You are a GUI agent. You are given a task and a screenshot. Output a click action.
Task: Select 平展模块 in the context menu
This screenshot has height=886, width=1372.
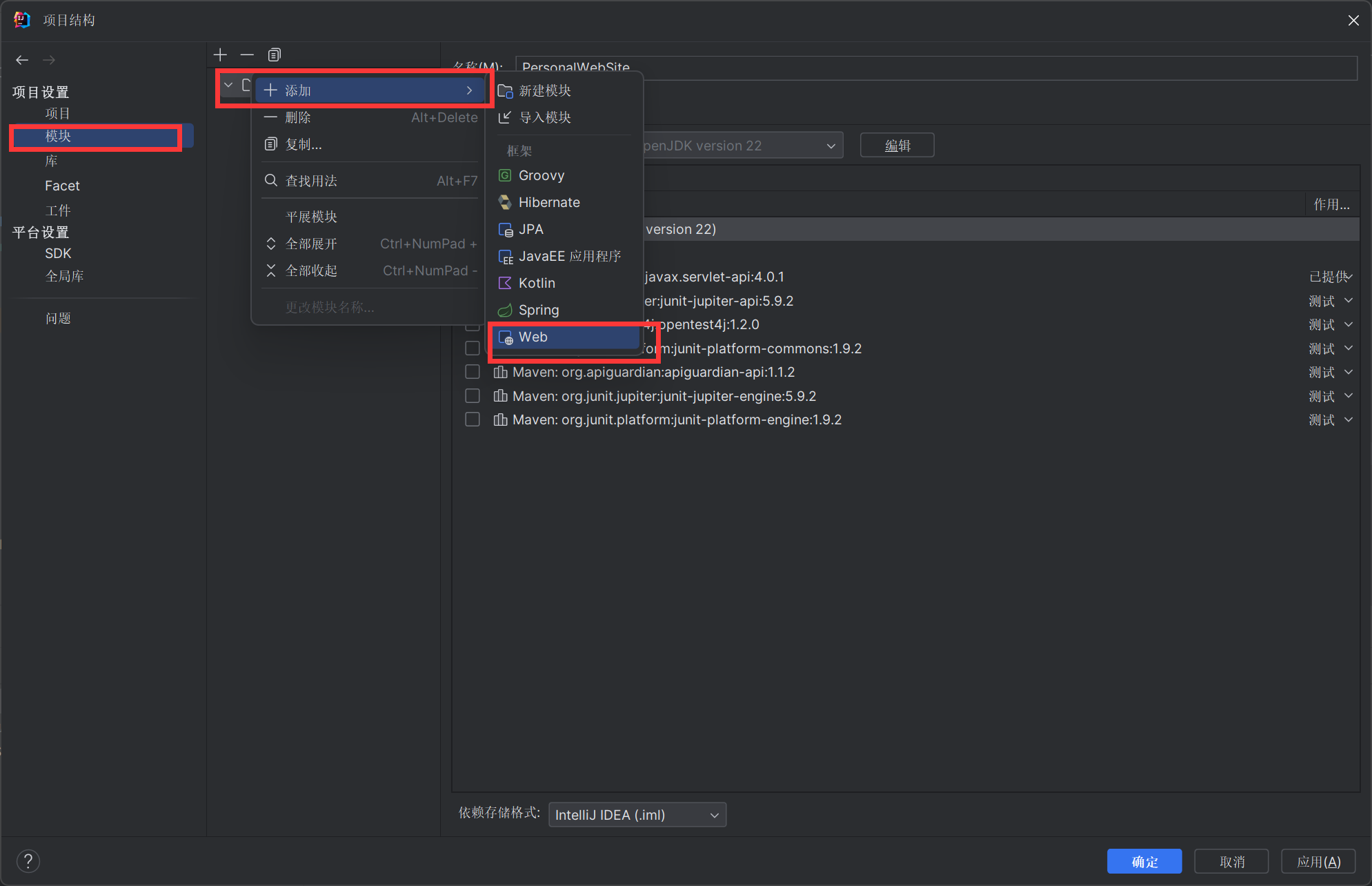(369, 217)
